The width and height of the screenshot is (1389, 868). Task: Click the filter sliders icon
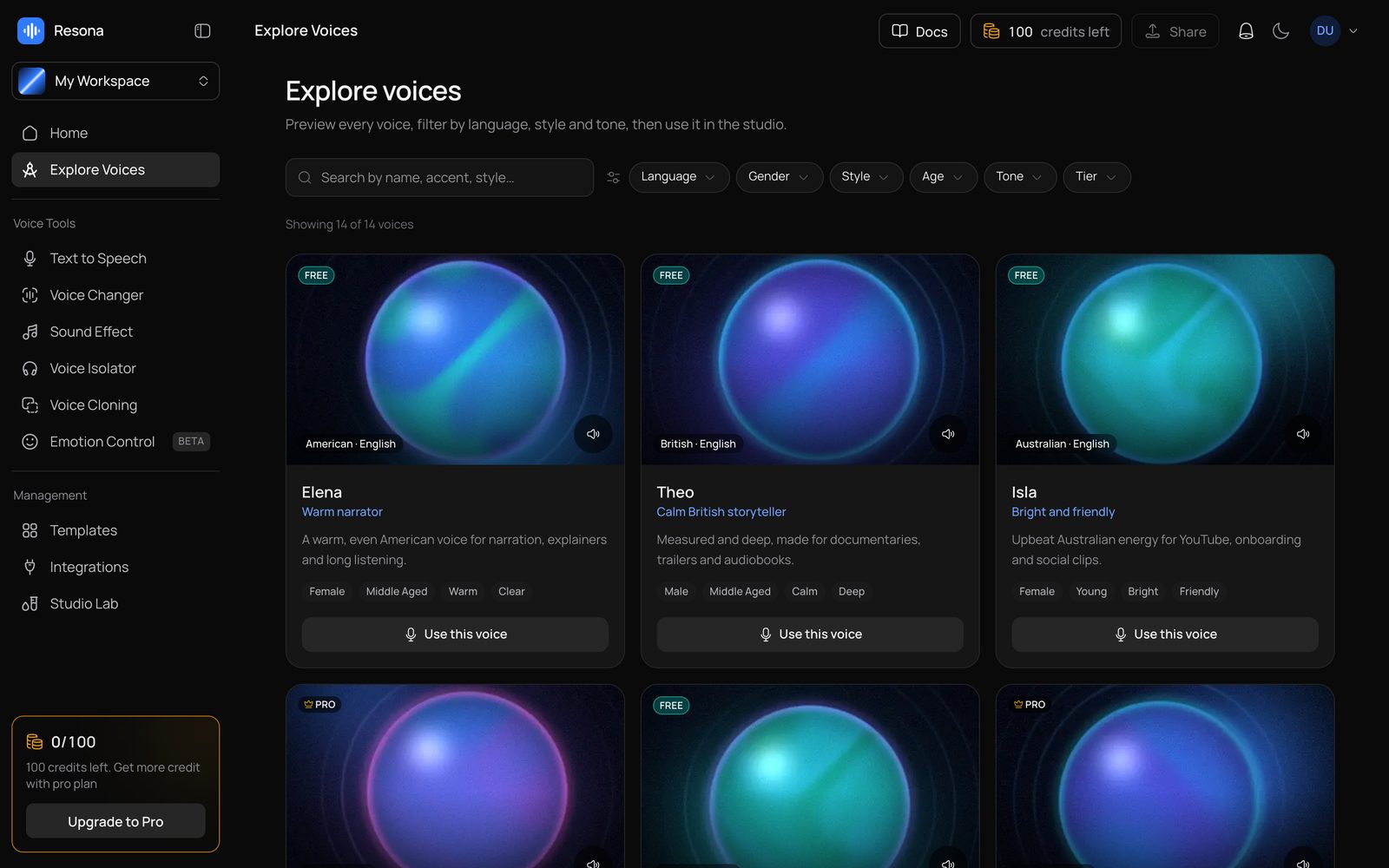point(613,177)
